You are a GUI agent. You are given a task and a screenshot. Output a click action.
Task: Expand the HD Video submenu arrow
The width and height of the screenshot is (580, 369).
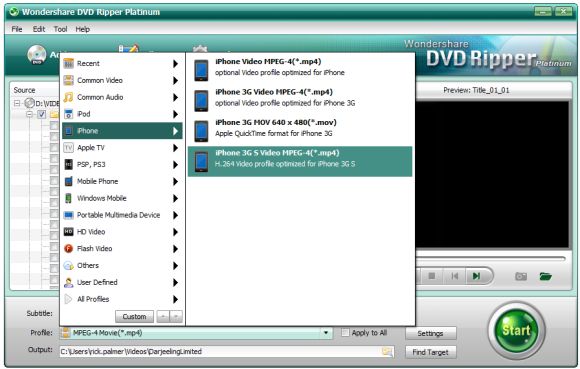tap(175, 232)
